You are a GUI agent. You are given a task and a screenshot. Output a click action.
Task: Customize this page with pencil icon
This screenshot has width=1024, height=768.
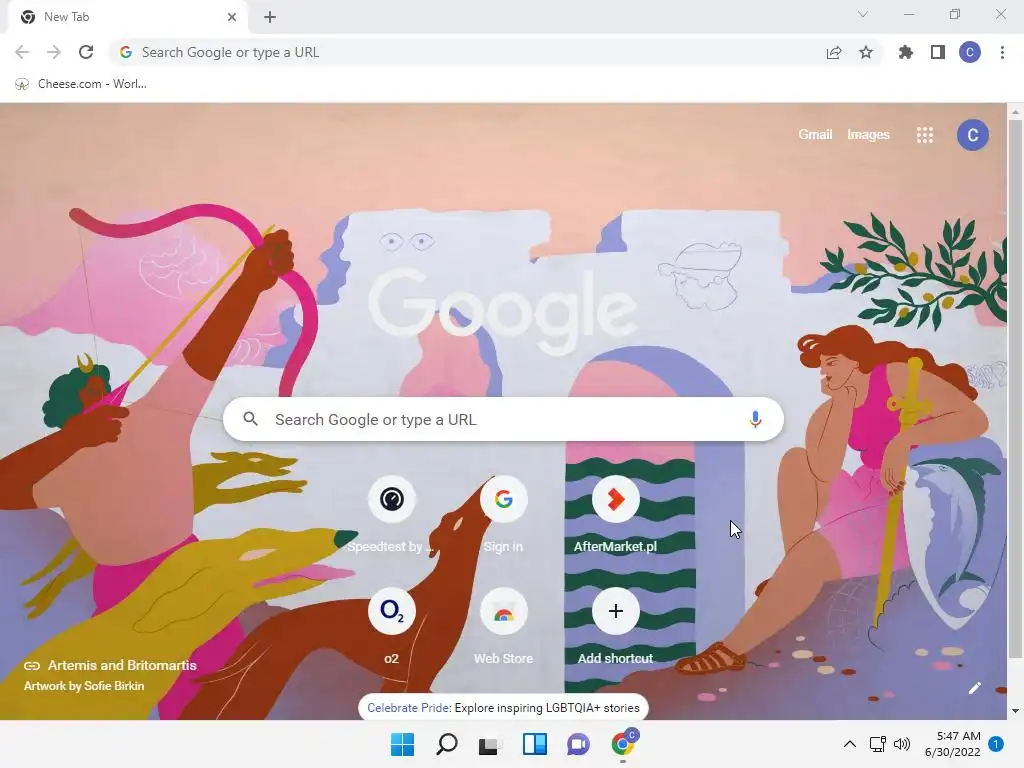pos(975,688)
